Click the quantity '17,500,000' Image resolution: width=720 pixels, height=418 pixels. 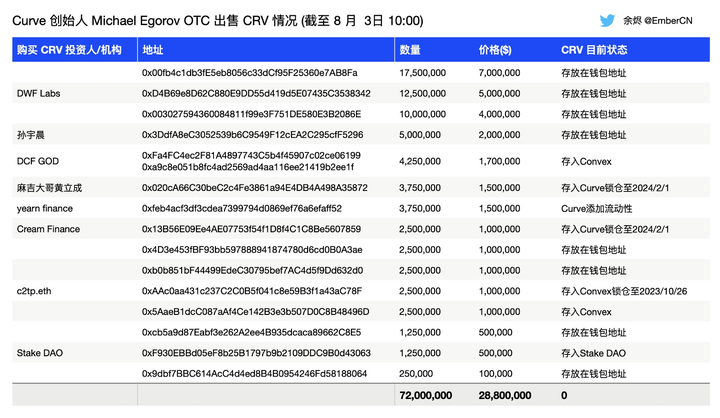(x=422, y=73)
